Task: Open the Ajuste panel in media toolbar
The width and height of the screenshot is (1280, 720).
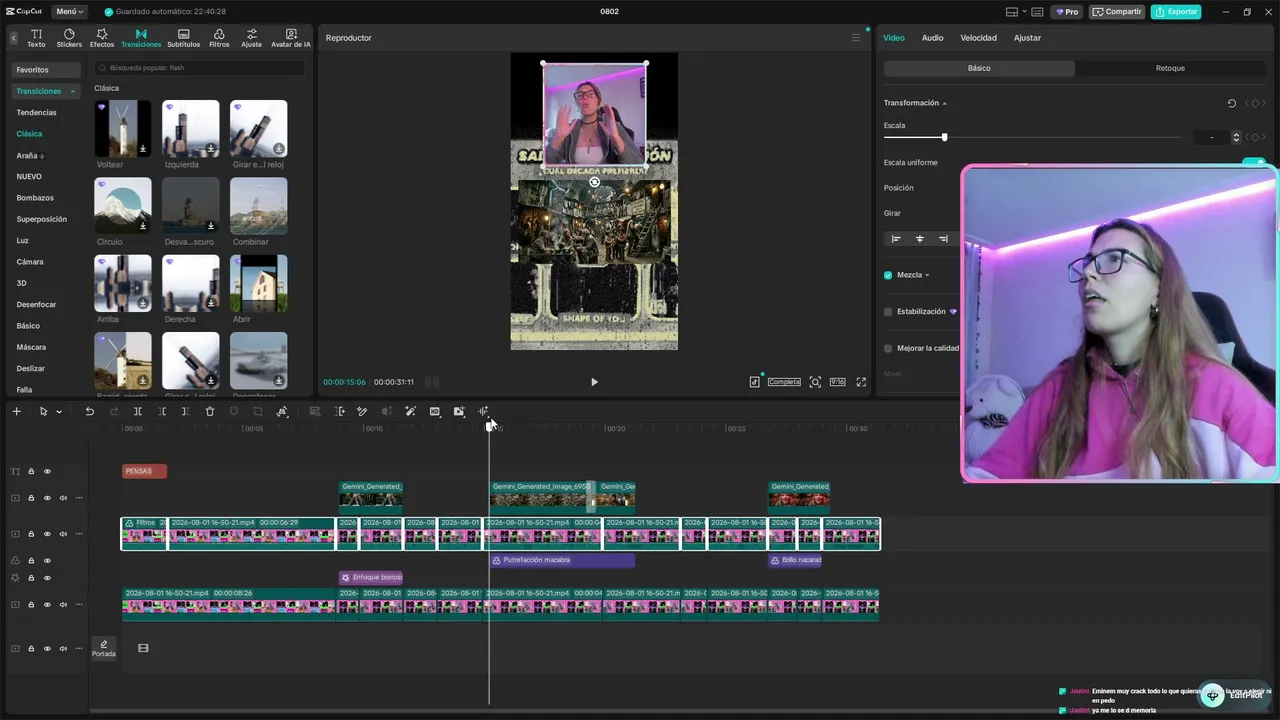Action: [251, 38]
